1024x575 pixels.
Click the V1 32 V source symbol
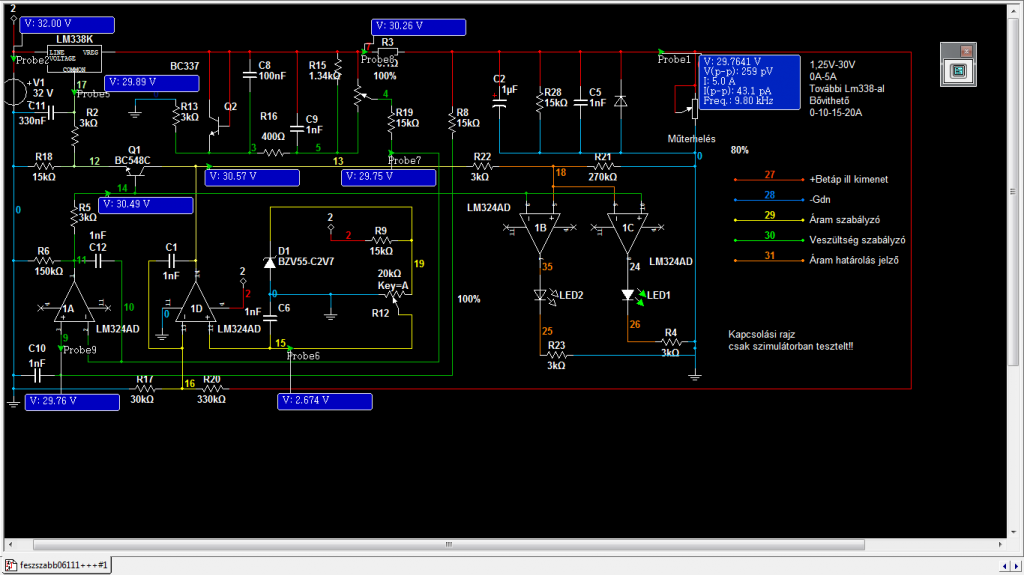(12, 88)
